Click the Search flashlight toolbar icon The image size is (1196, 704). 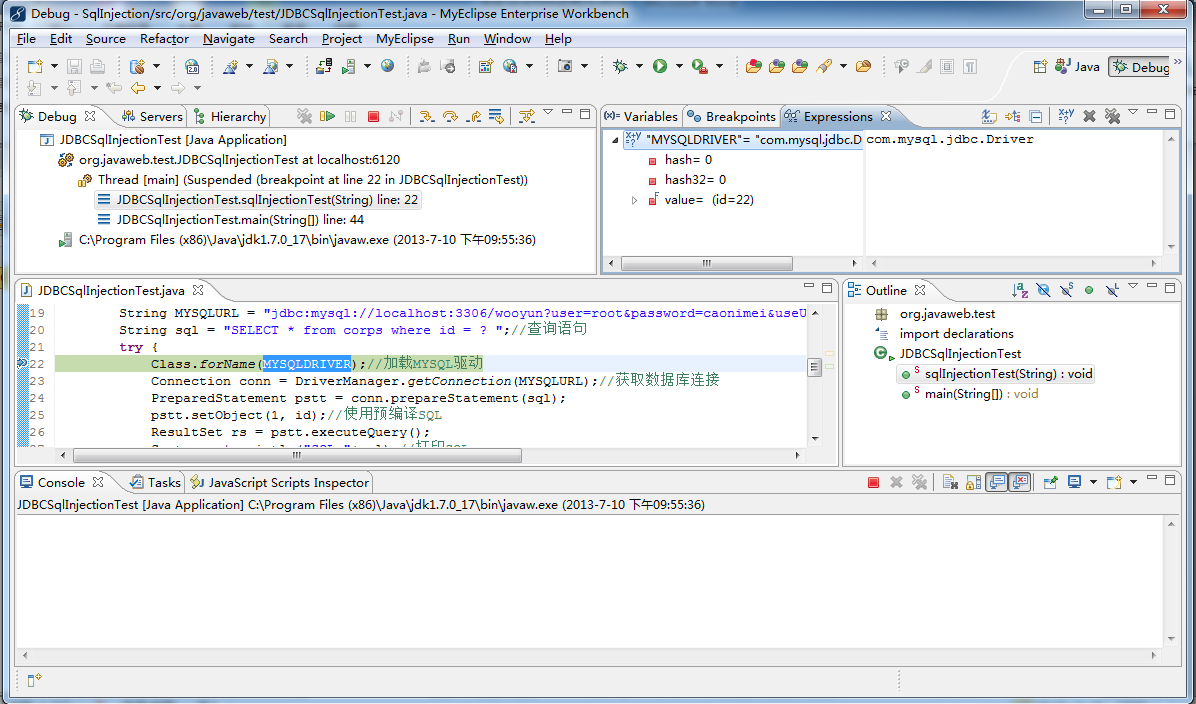click(x=822, y=66)
